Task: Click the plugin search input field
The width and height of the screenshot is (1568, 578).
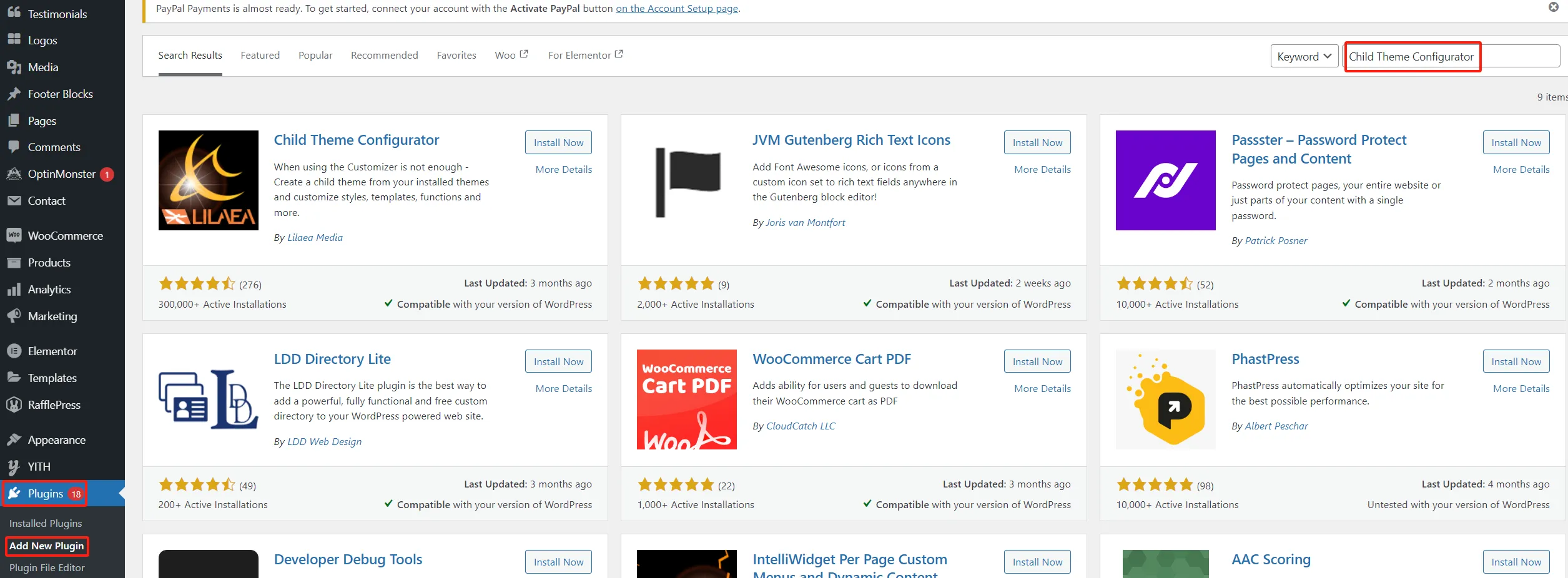Action: tap(1451, 56)
